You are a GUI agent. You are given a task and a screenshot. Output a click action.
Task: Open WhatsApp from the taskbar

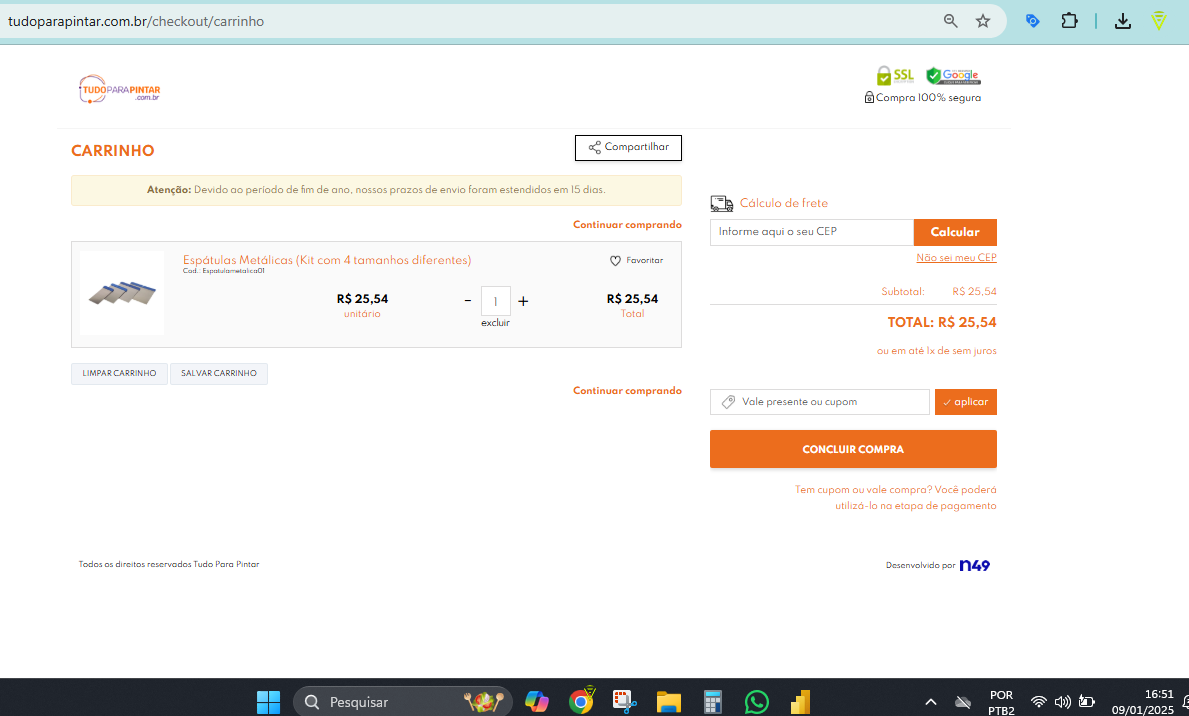point(756,702)
